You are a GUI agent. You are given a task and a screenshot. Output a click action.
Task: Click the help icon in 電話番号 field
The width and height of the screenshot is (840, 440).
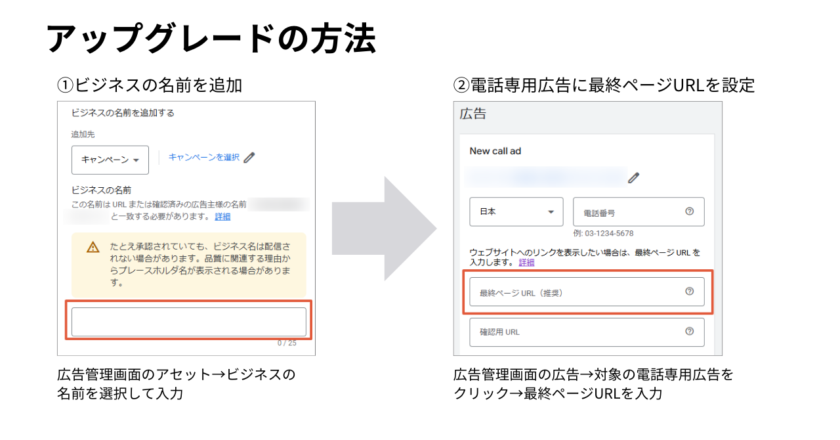pos(689,212)
